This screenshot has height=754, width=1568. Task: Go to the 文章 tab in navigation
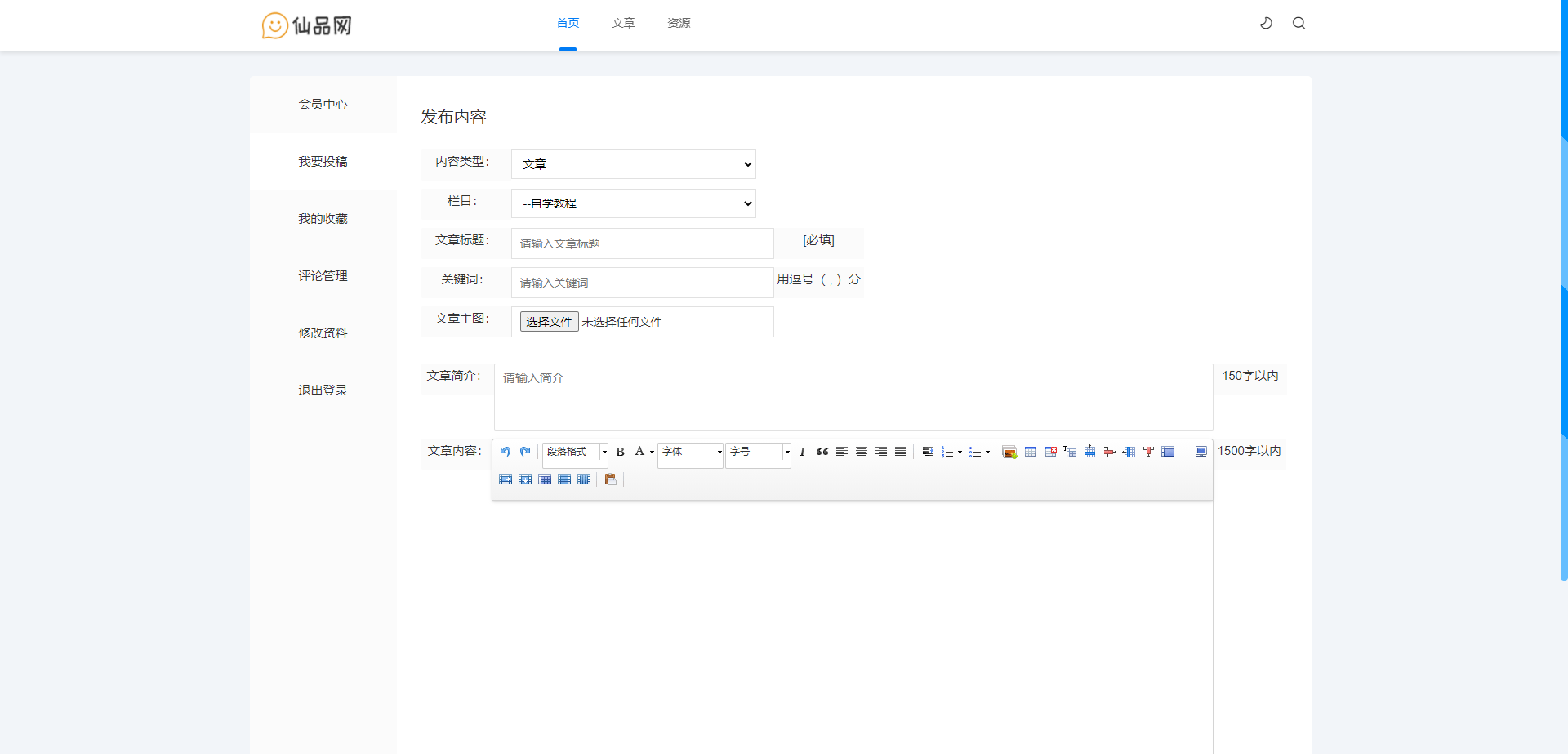[623, 23]
